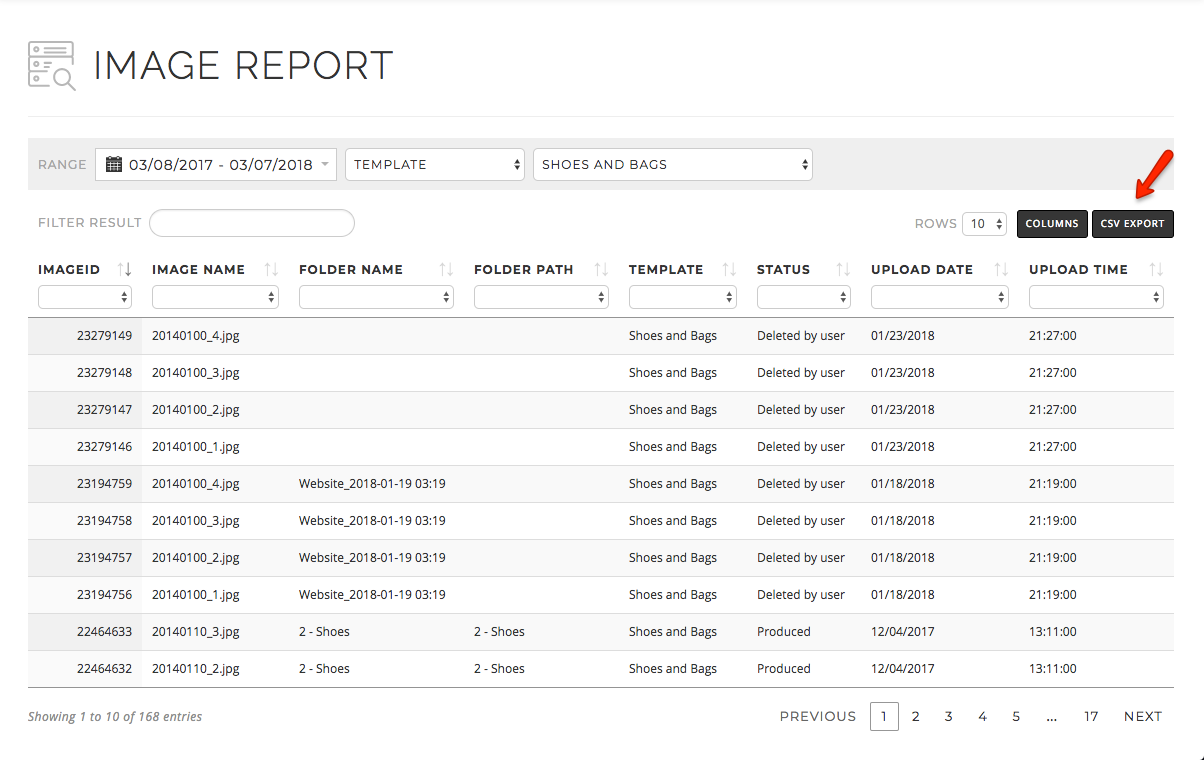Open the Shoes and Bags dropdown
Screen dimensions: 1204x760
tap(673, 165)
